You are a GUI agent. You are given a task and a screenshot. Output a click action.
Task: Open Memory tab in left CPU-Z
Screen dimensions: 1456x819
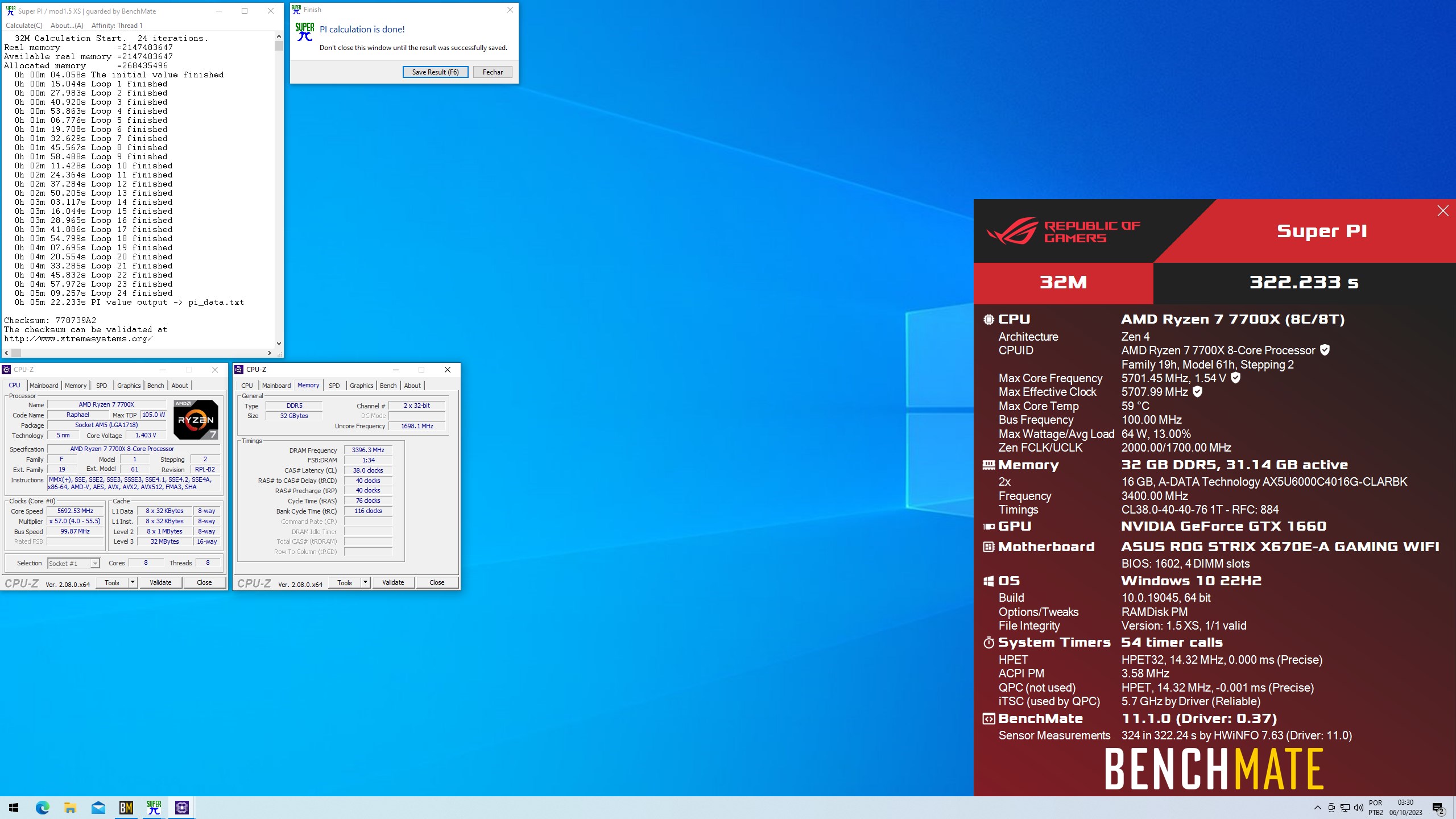coord(76,386)
